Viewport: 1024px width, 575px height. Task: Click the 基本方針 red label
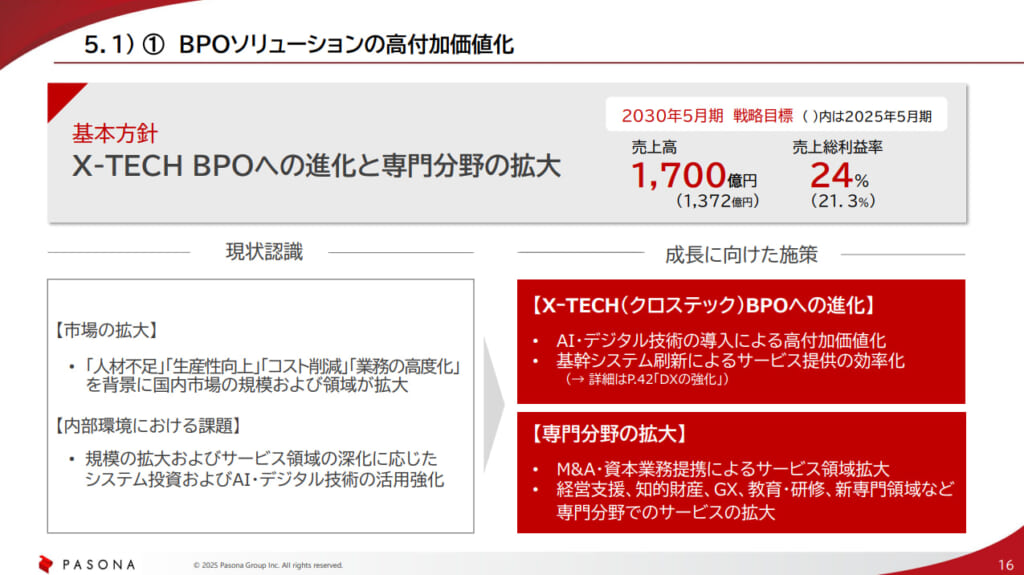tap(113, 134)
